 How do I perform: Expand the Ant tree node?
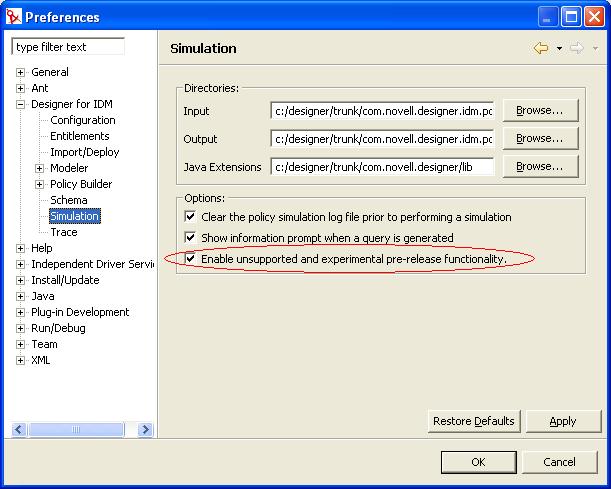tap(20, 88)
